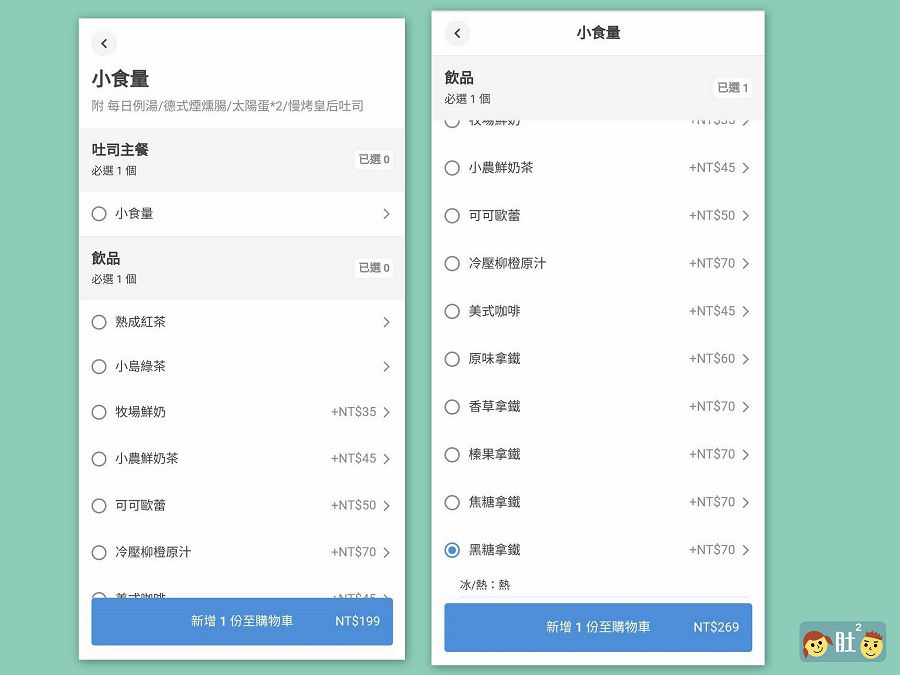
Task: Click 黑糖拿鐵 label text
Action: [494, 550]
